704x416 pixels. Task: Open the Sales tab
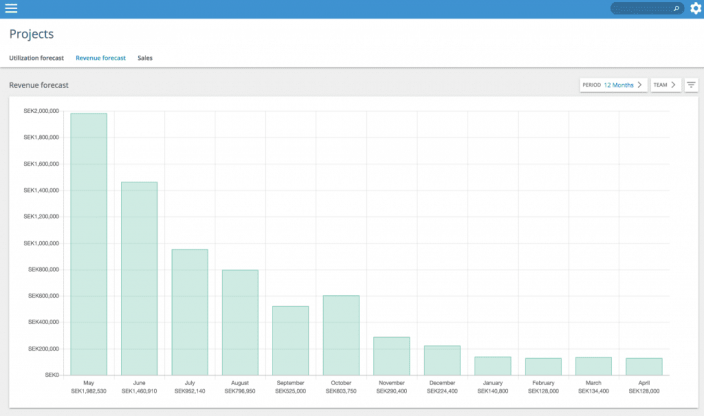pyautogui.click(x=145, y=58)
